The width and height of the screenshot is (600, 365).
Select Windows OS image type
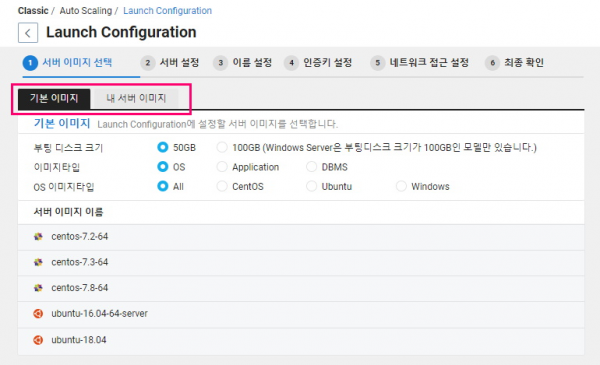tap(401, 186)
